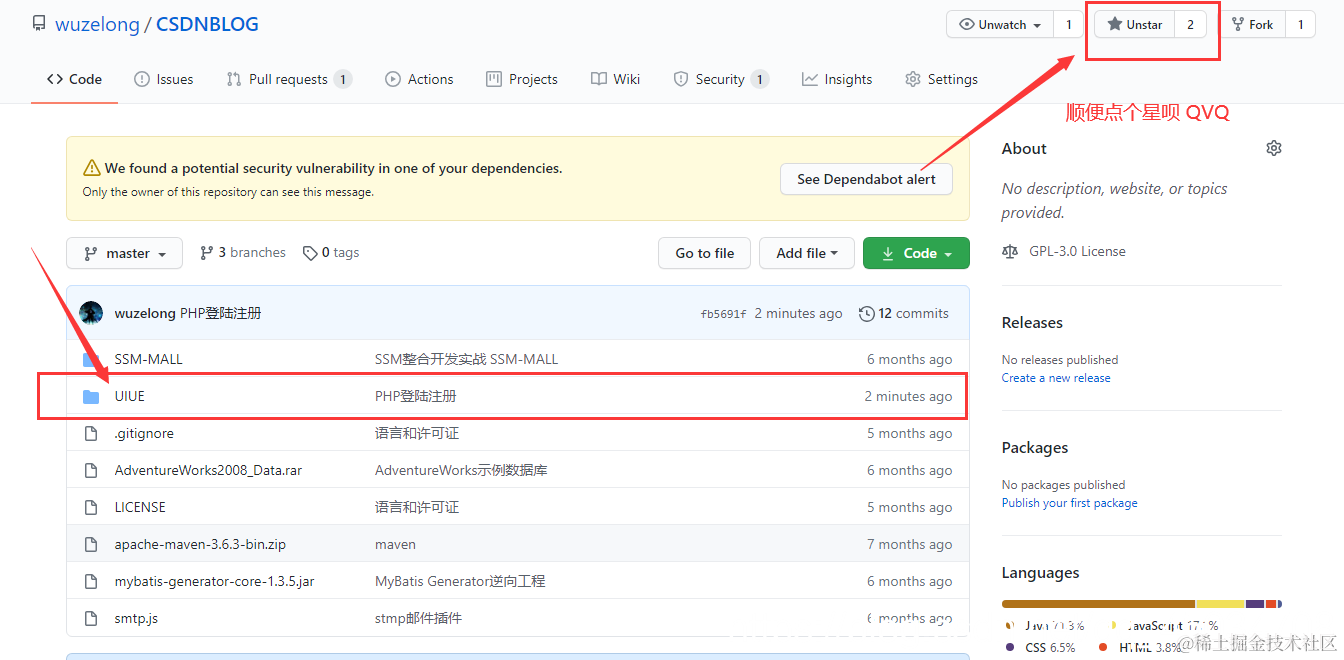
Task: Click Publish your first package link
Action: pyautogui.click(x=1070, y=503)
